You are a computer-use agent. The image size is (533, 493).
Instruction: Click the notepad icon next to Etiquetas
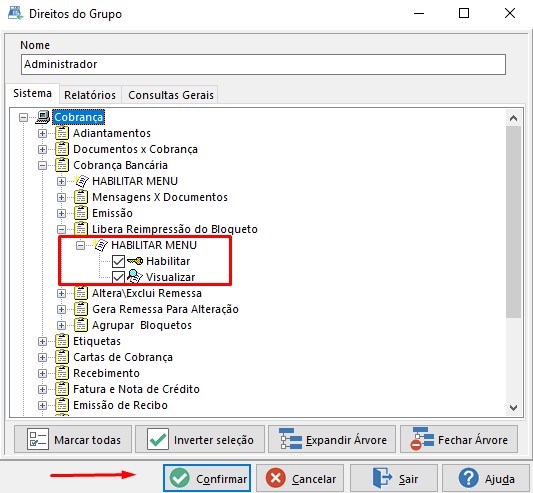pyautogui.click(x=62, y=341)
